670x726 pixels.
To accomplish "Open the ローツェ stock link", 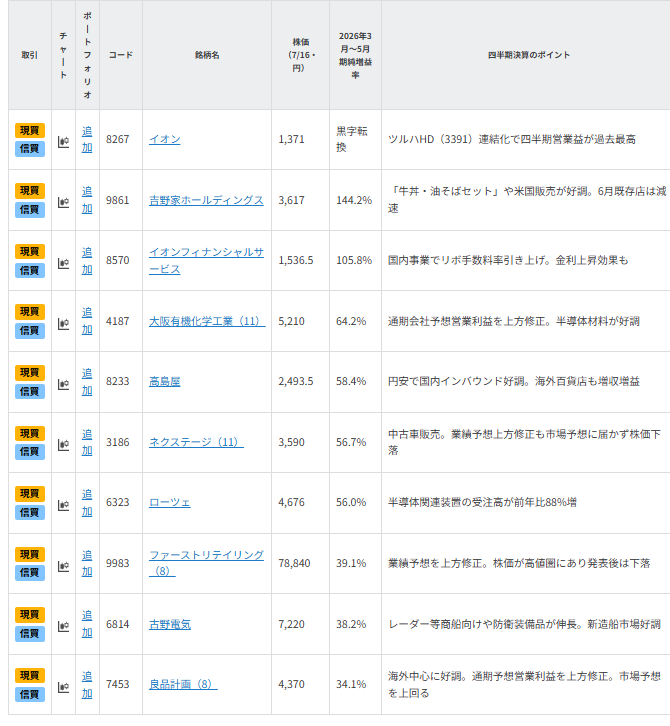I will point(170,502).
